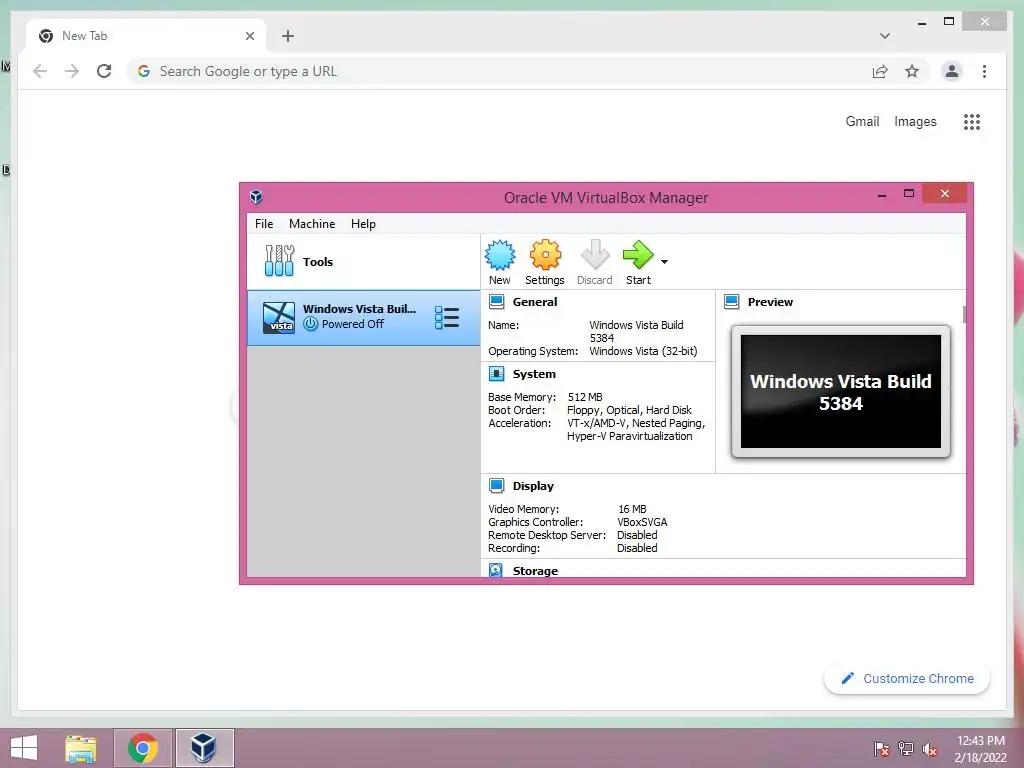1024x768 pixels.
Task: Click the Boot Order value text
Action: click(x=630, y=410)
